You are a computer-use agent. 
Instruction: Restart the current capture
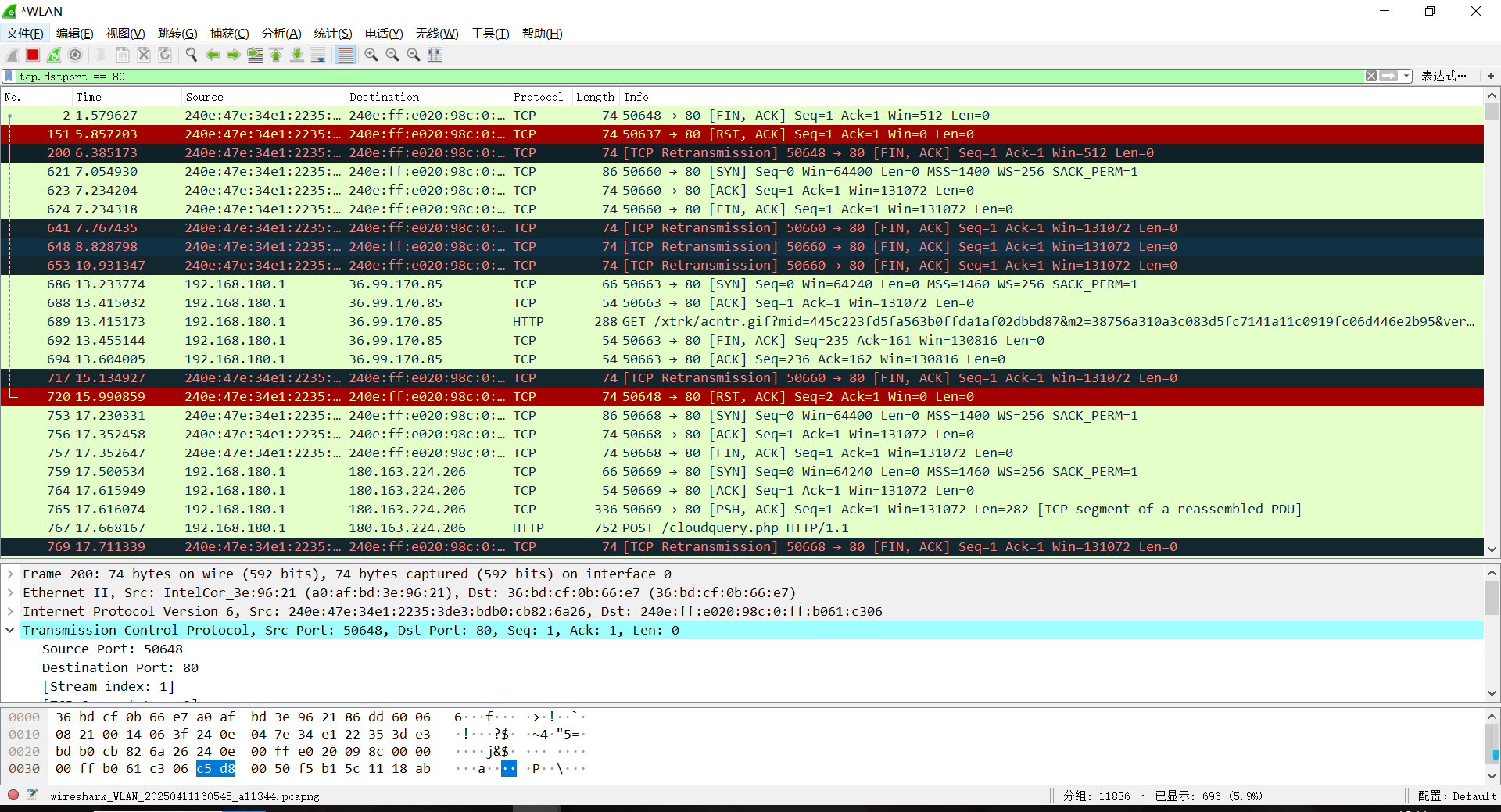click(54, 54)
